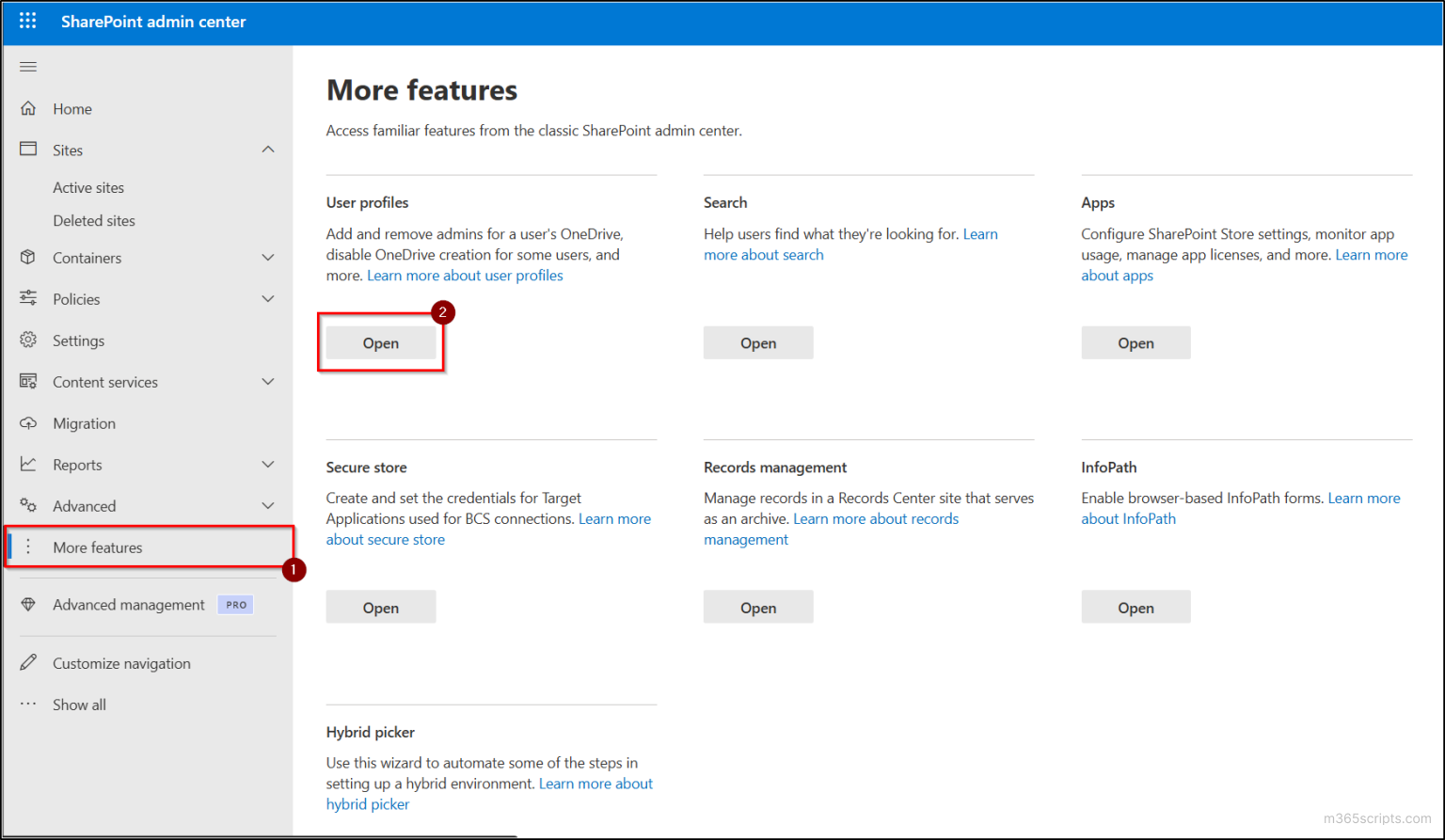Screen dimensions: 1445x840
Task: Open Records management
Action: tap(758, 606)
